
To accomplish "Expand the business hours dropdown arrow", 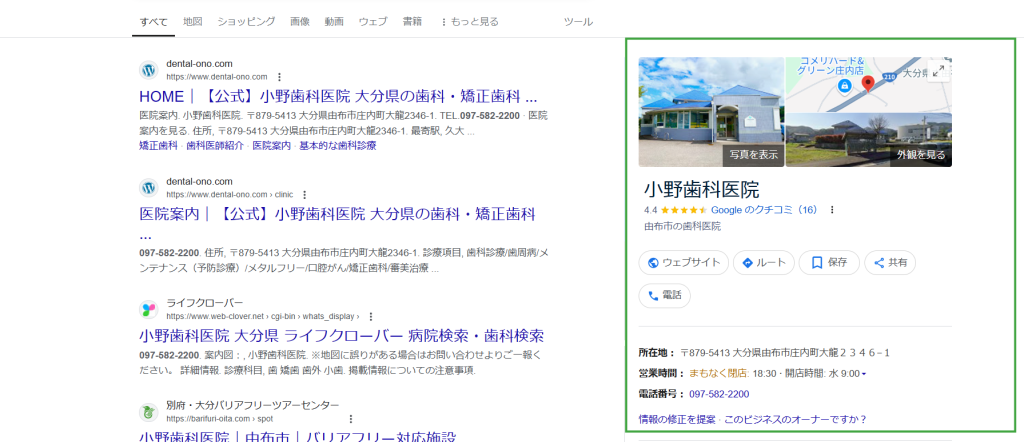I will [864, 374].
